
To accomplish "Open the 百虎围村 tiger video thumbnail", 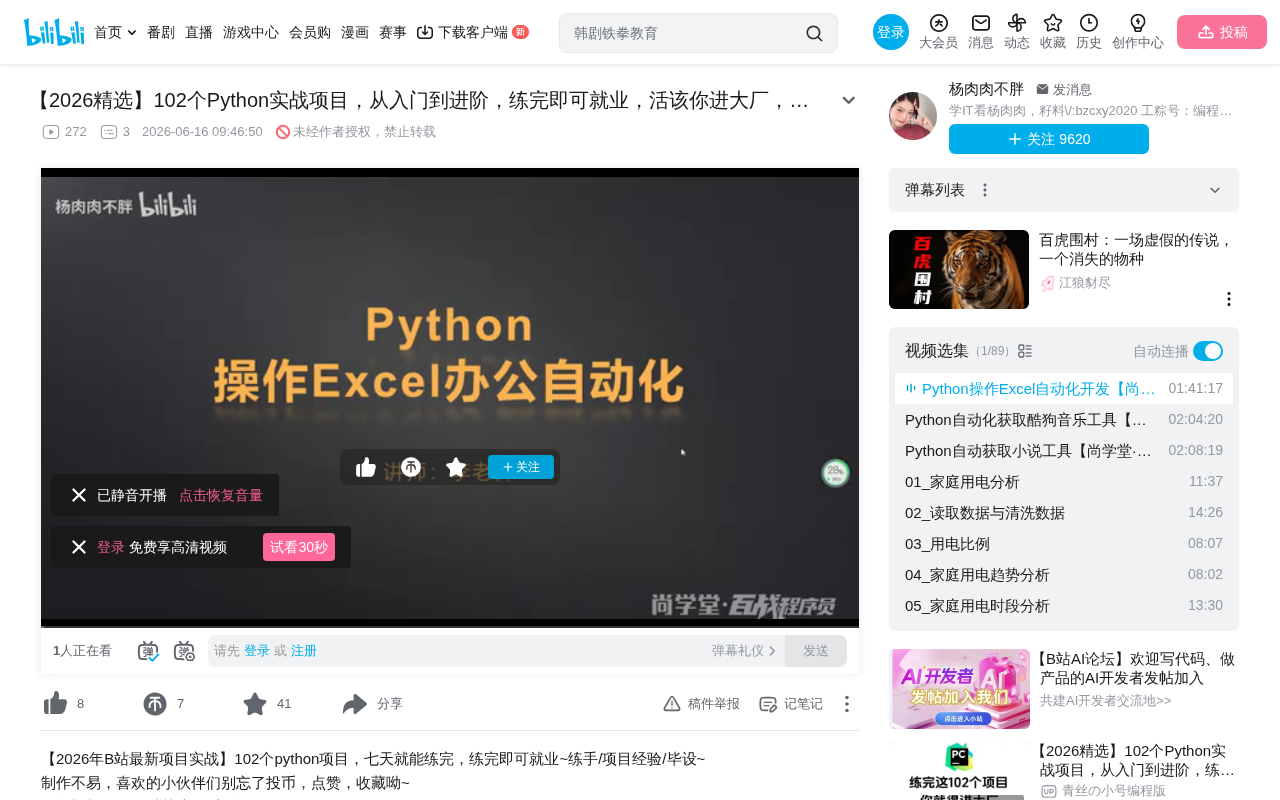I will pyautogui.click(x=959, y=269).
